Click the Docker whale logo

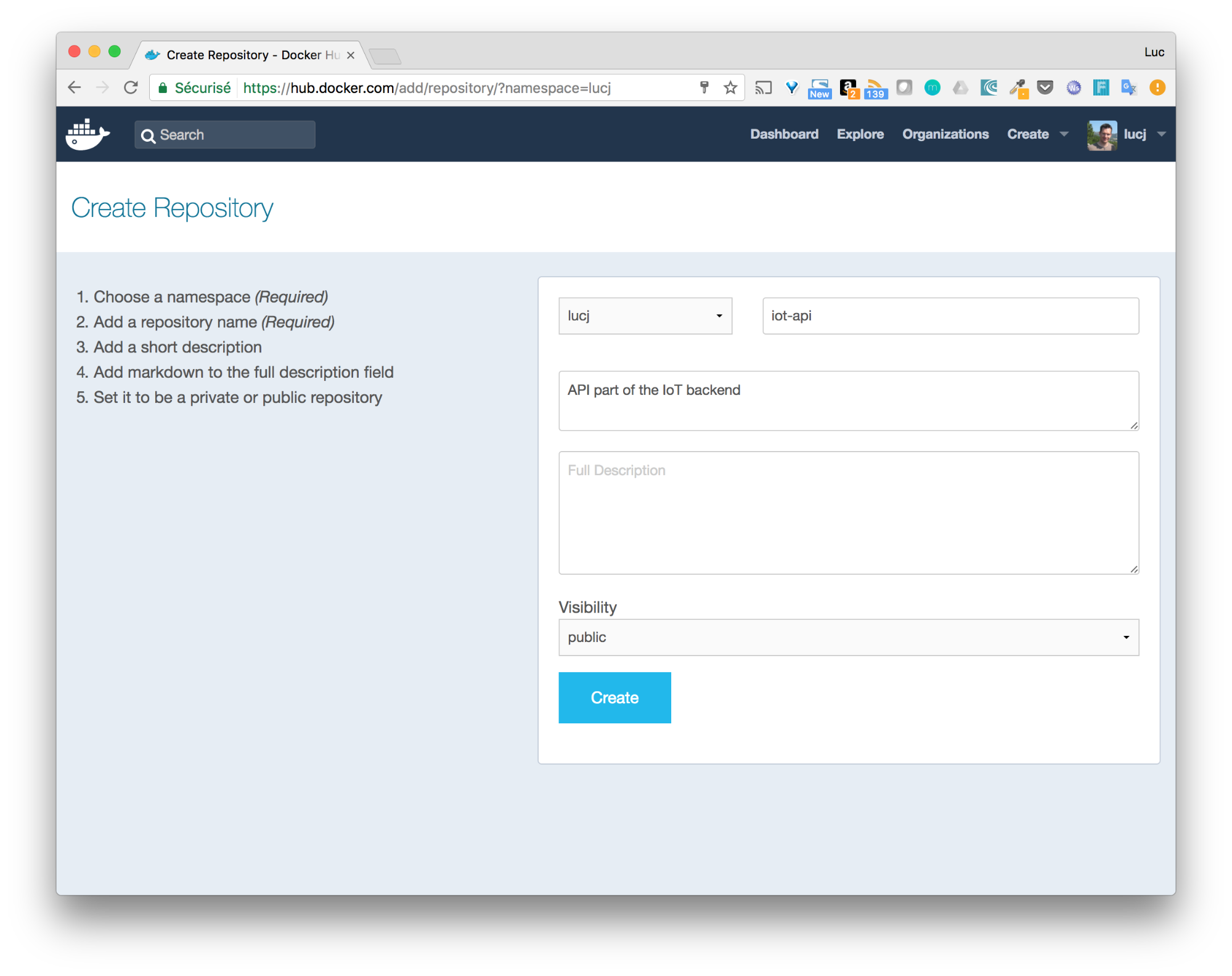coord(88,134)
